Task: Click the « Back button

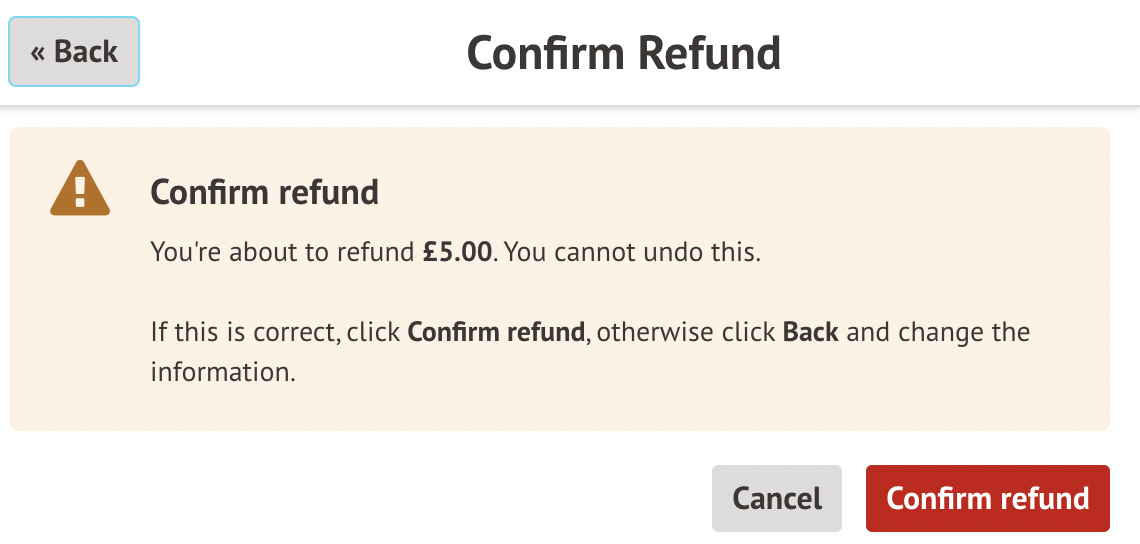Action: pos(74,51)
